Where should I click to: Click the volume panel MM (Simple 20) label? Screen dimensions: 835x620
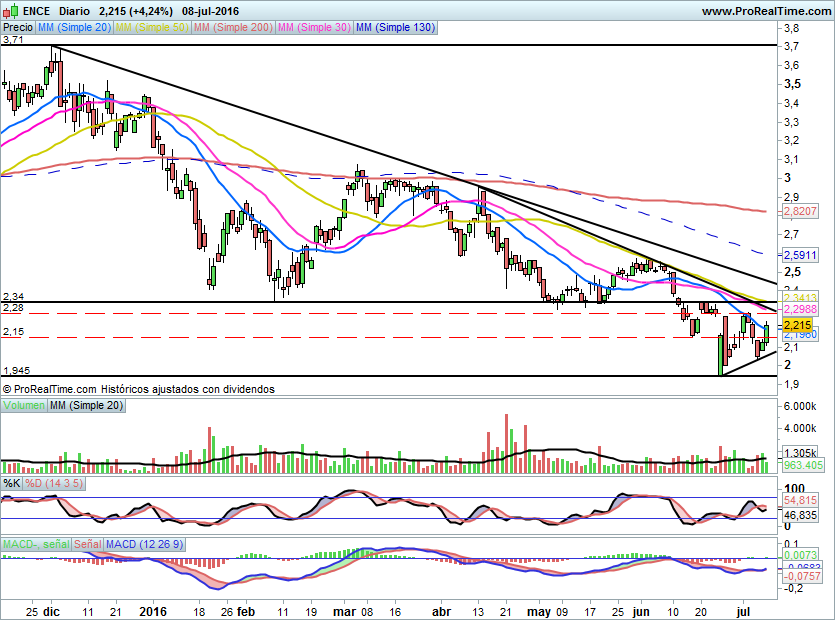point(87,405)
